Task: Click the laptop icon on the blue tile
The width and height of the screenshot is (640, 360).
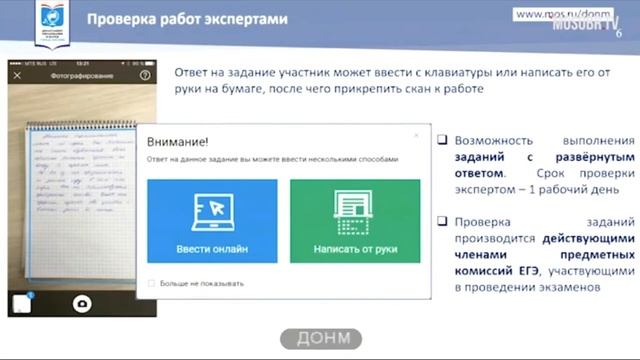Action: coord(213,212)
